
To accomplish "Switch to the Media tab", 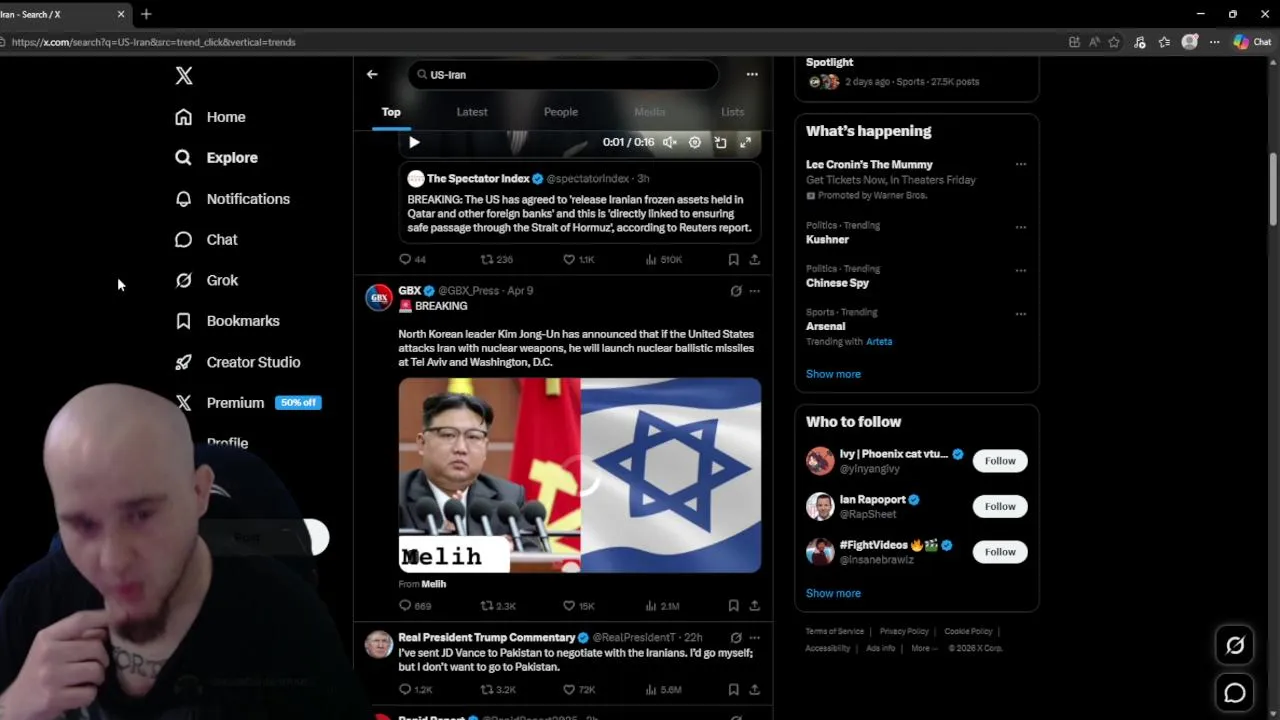I will 649,112.
